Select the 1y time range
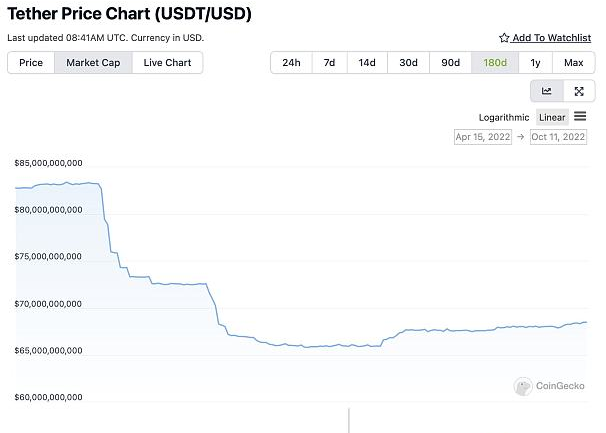 click(535, 63)
